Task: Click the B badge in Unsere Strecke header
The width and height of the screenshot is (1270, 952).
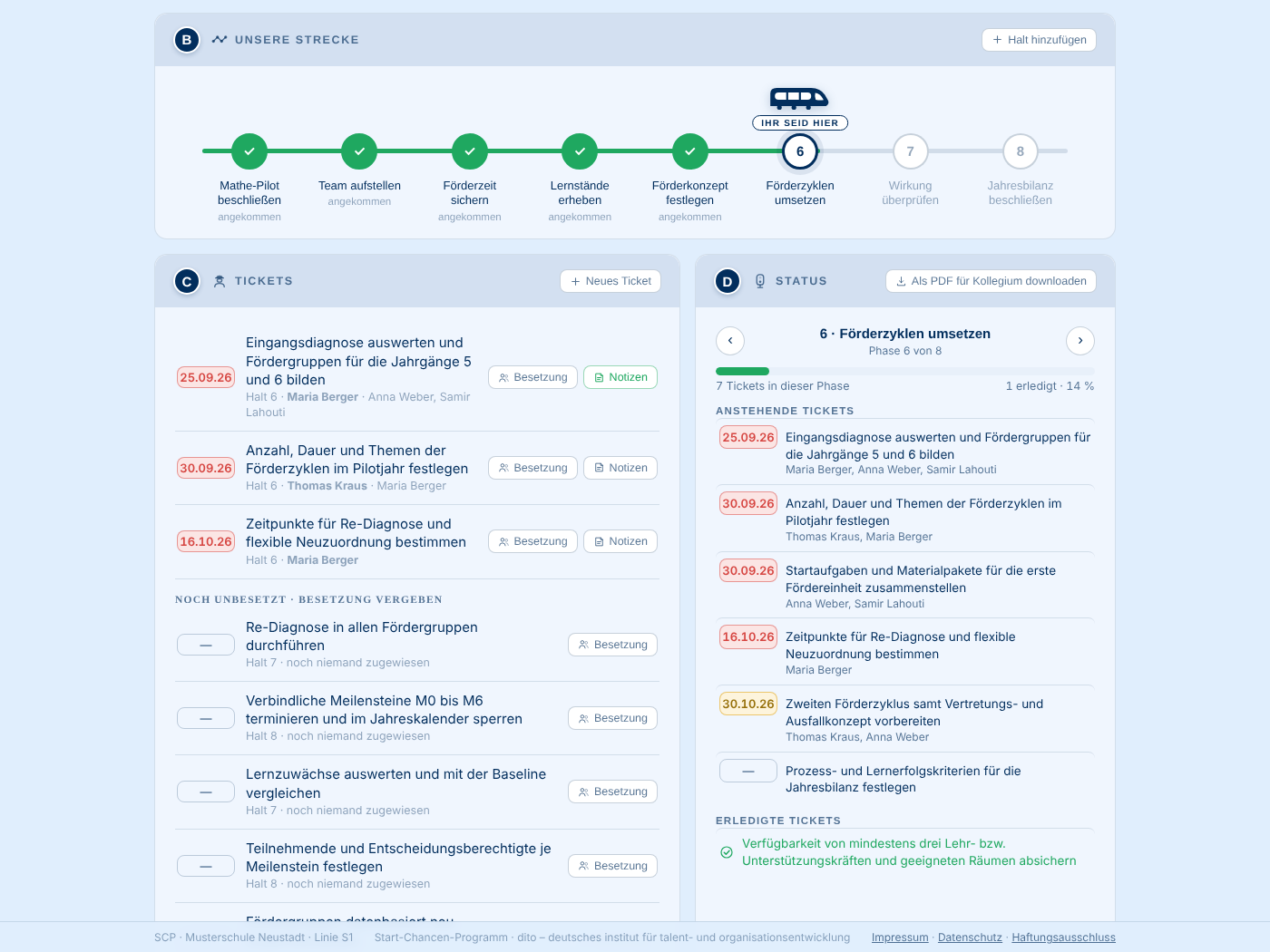Action: click(x=187, y=40)
